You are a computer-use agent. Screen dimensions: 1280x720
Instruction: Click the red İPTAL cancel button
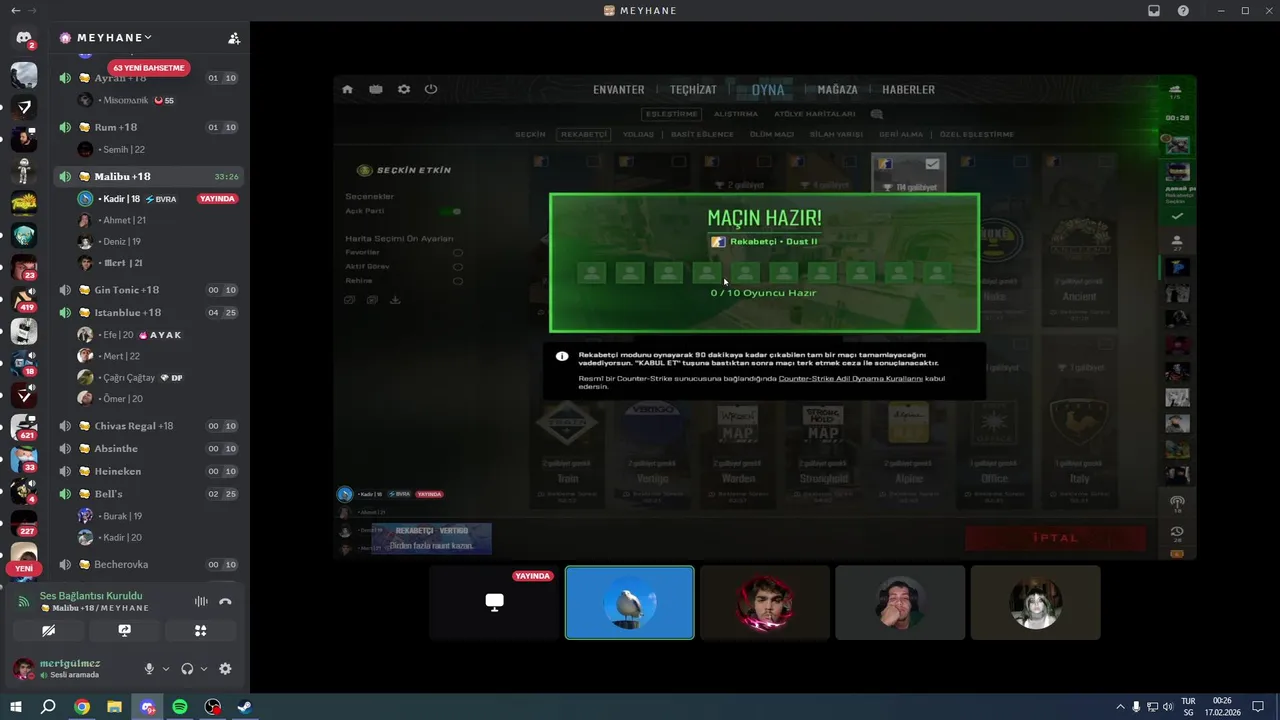tap(1055, 538)
